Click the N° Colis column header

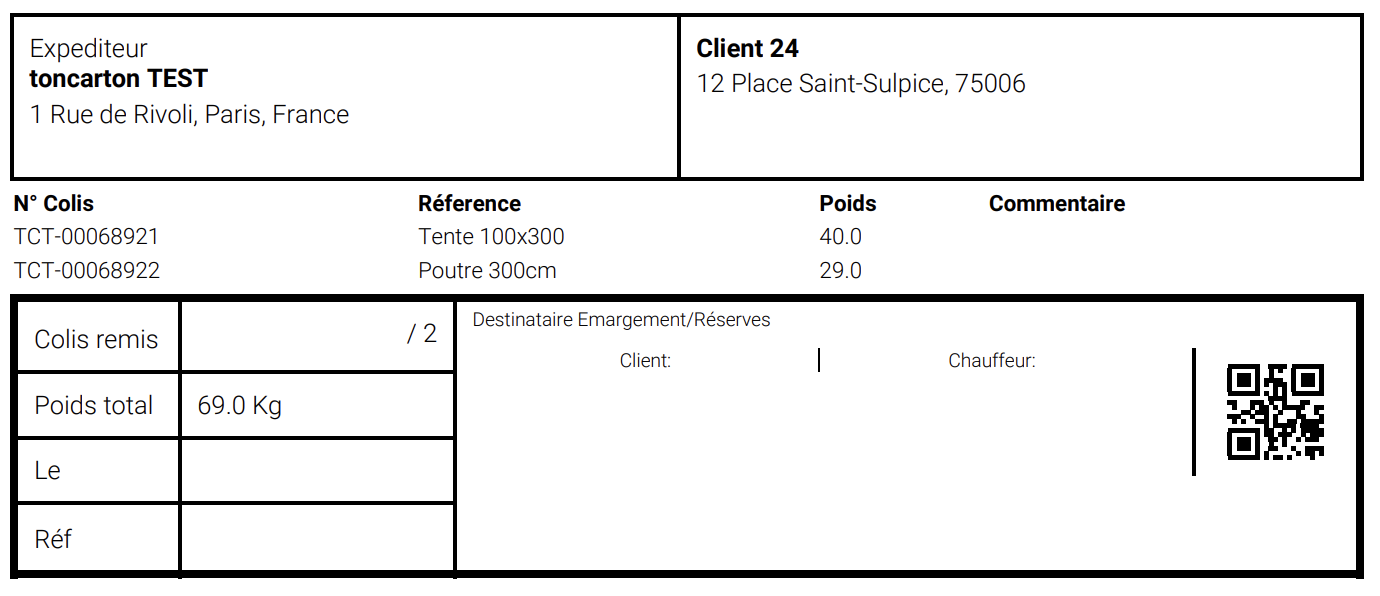[54, 203]
